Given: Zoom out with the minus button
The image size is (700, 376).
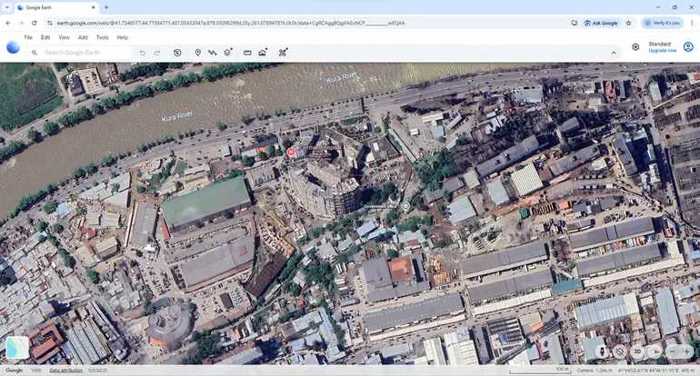Looking at the screenshot, I should (x=671, y=351).
